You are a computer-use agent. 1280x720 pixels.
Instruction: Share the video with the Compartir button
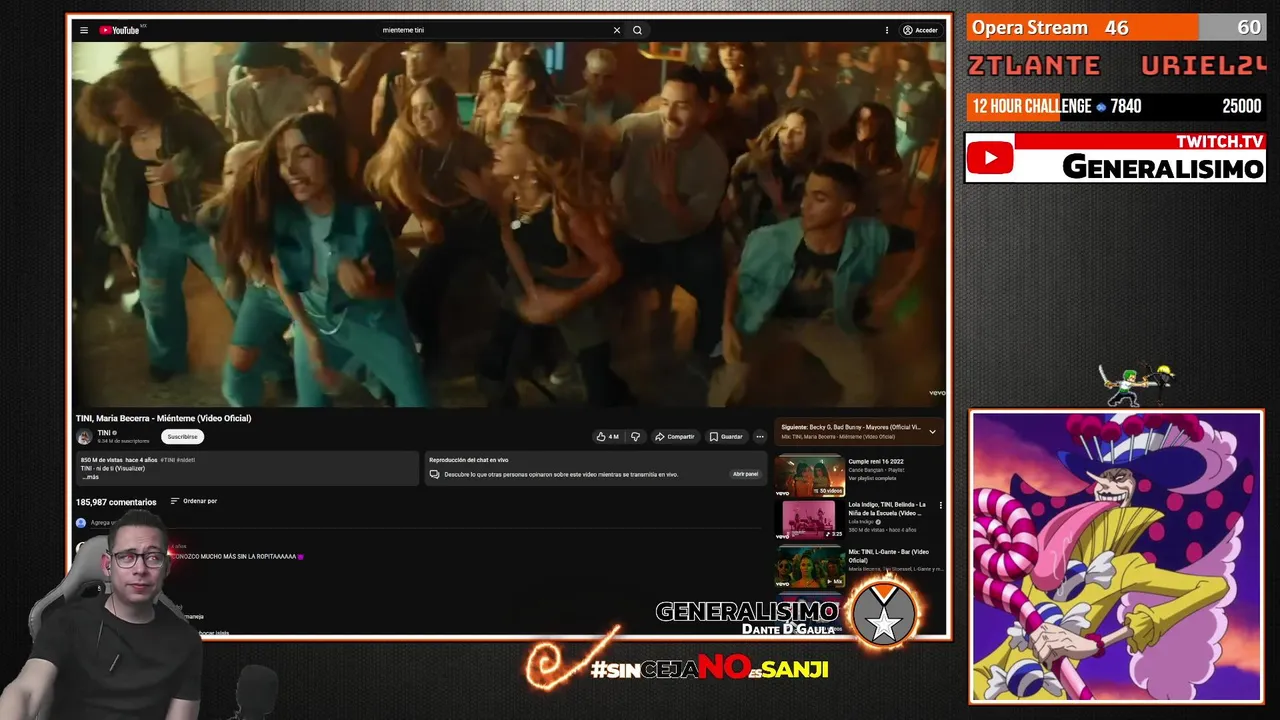click(x=675, y=436)
